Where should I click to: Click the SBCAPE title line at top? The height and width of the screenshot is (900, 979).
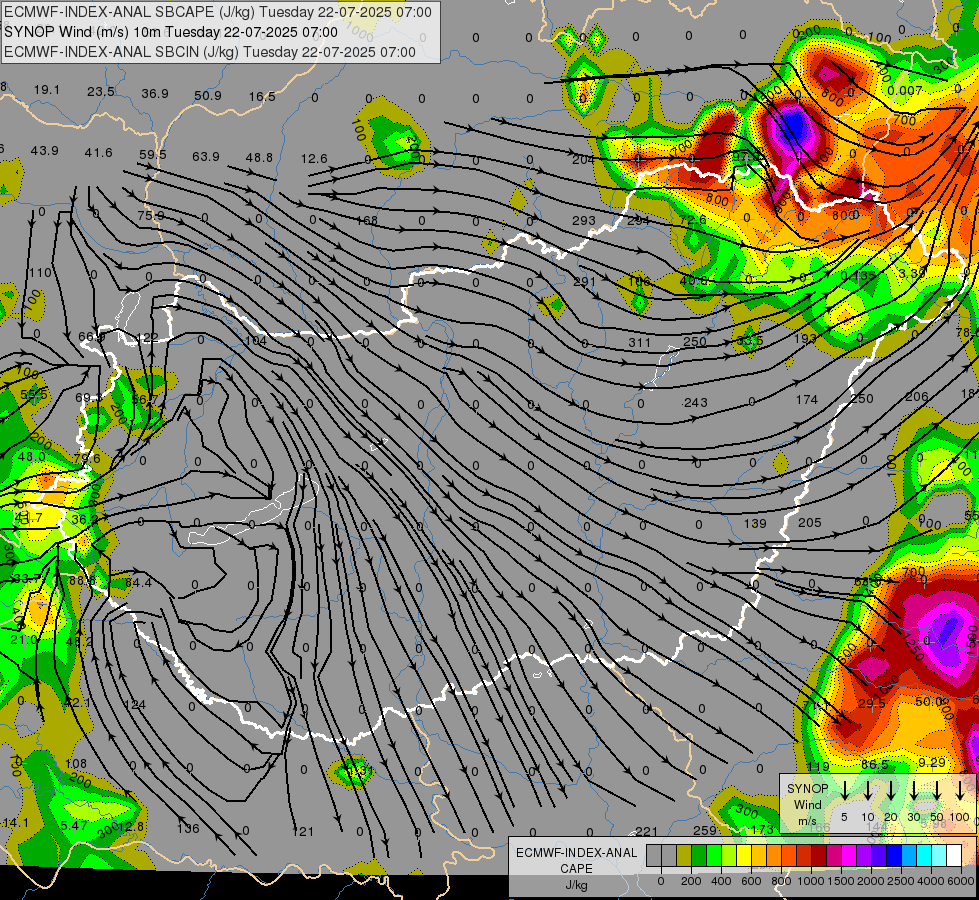click(218, 12)
